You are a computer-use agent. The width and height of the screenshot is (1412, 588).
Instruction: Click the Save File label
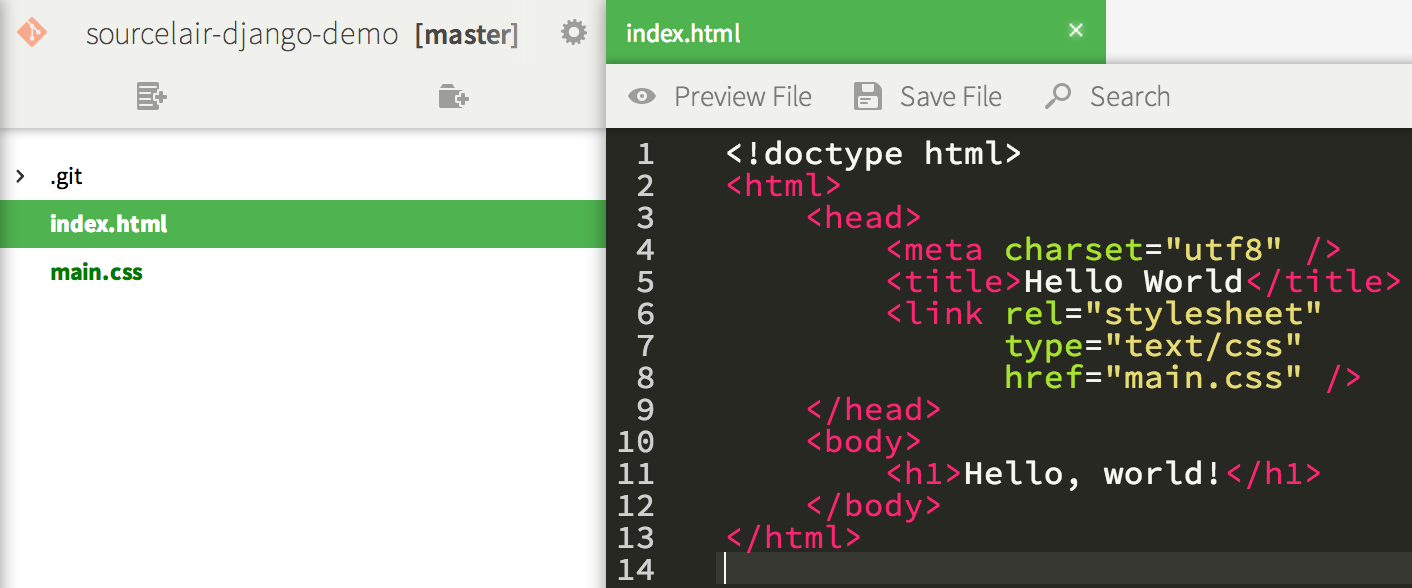[951, 97]
